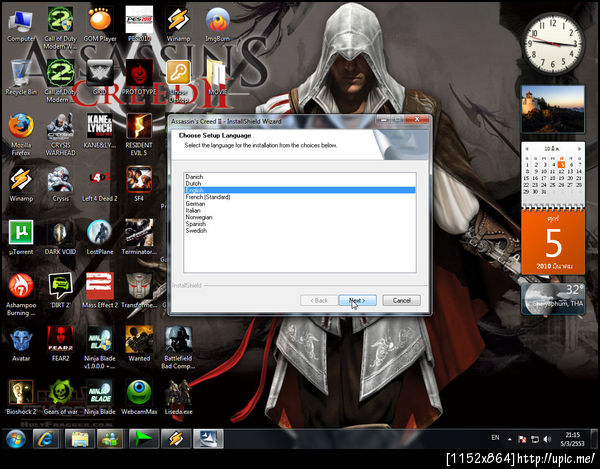The width and height of the screenshot is (600, 469).
Task: Select the Ashampoo Burning icon
Action: coord(21,295)
